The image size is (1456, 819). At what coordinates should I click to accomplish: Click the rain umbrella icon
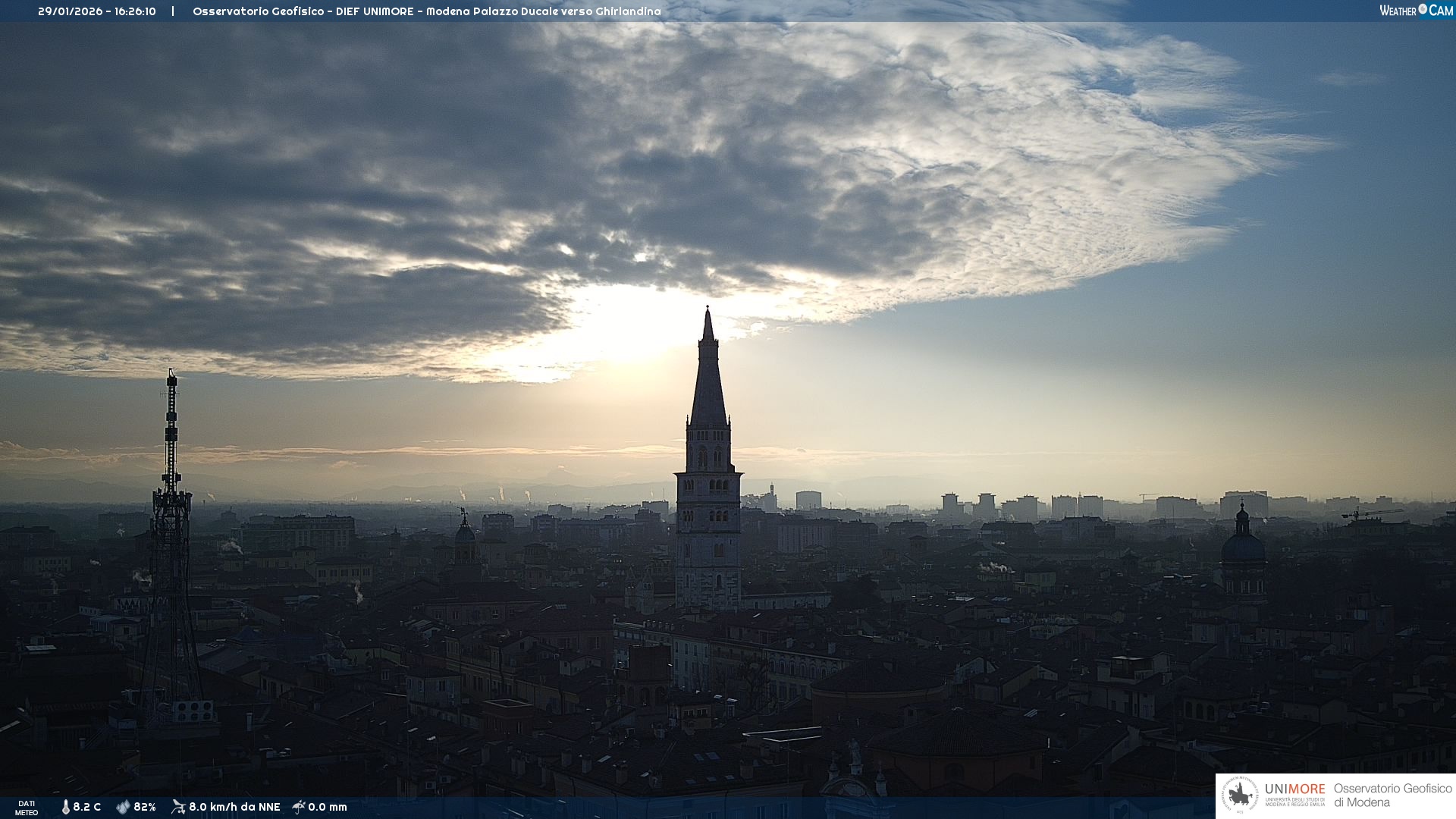point(299,807)
